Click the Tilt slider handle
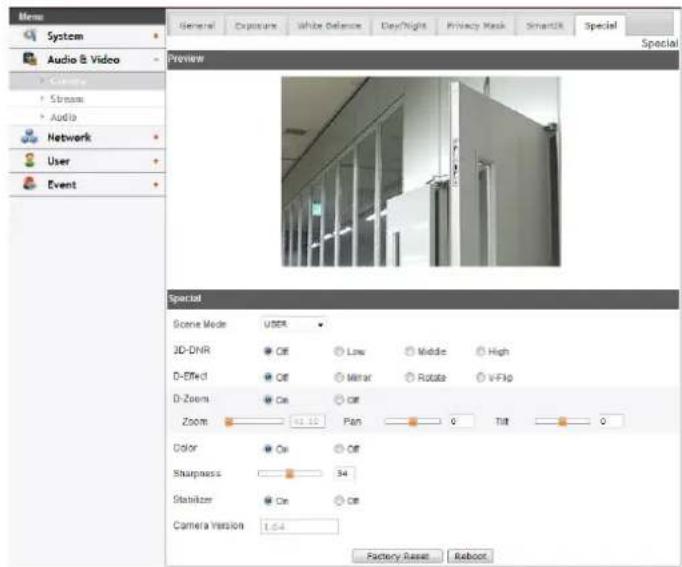682x567 pixels. pos(562,422)
